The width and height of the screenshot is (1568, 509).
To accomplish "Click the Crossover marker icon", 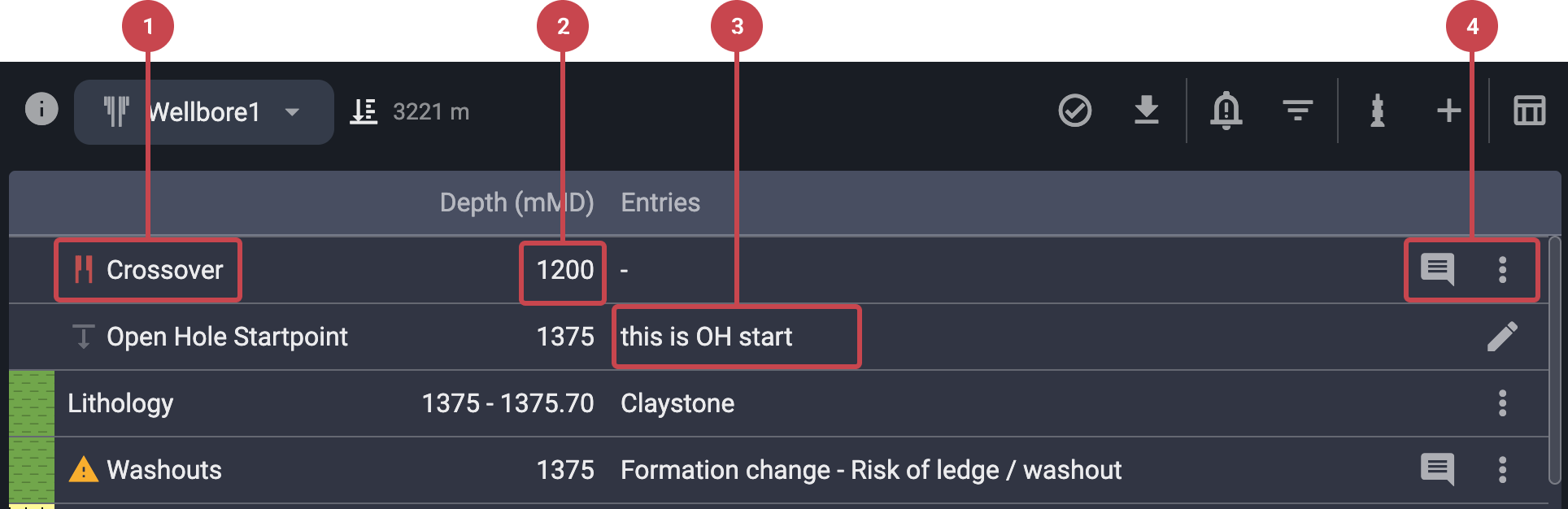I will pyautogui.click(x=84, y=271).
